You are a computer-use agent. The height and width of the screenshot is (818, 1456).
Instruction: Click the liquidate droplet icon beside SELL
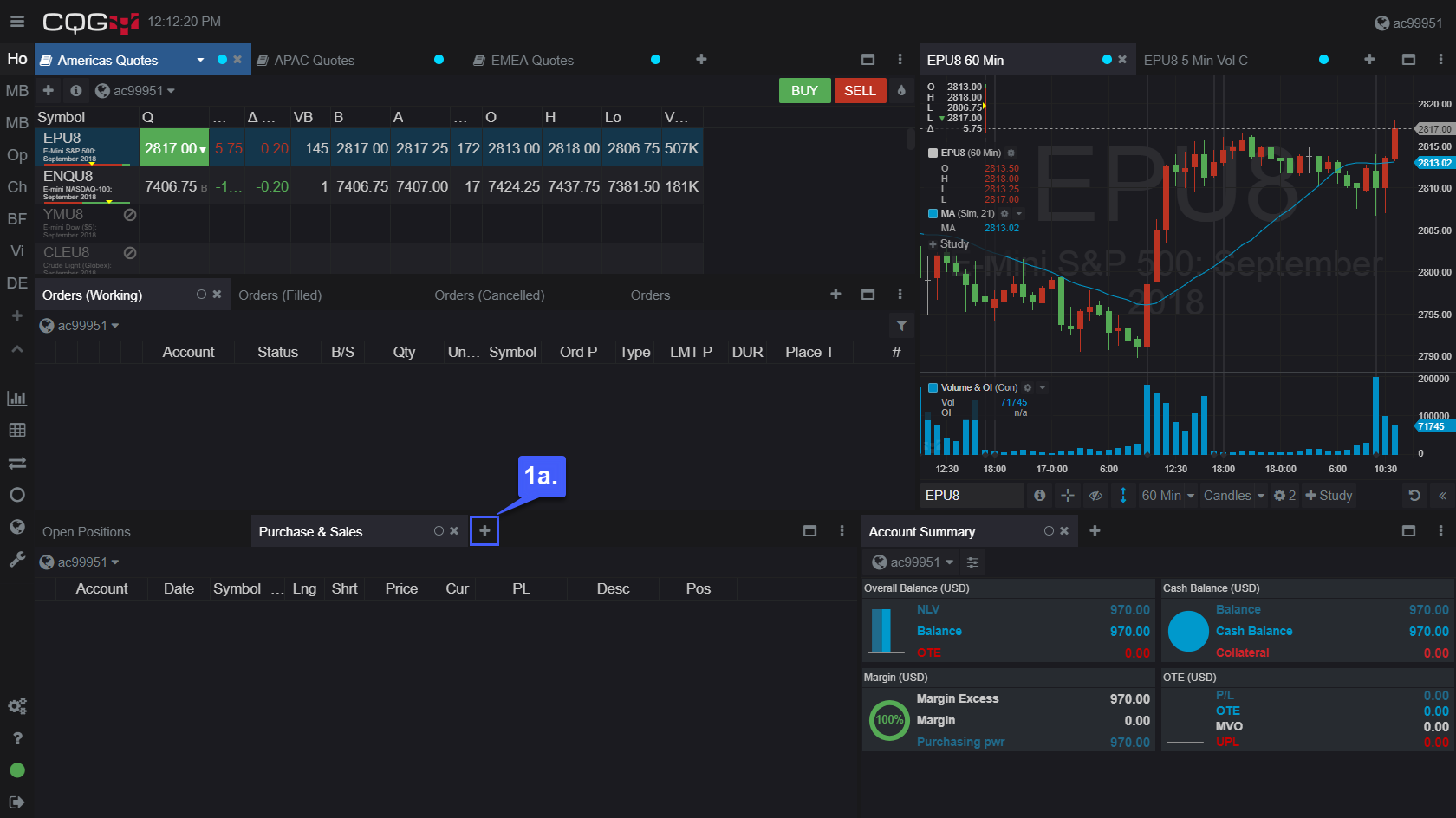pos(901,90)
